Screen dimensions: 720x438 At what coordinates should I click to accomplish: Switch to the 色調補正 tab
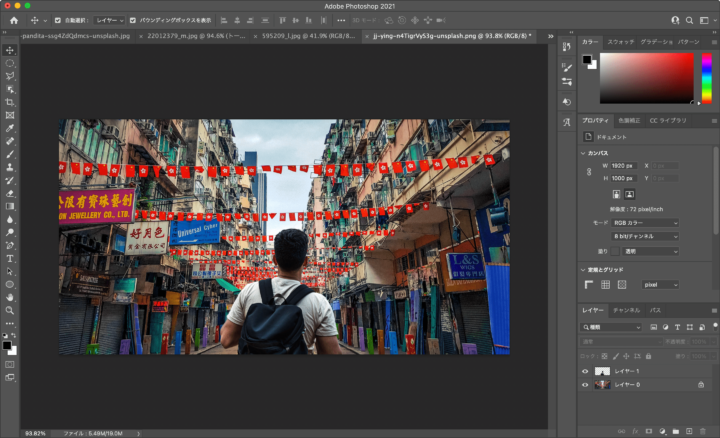[x=629, y=120]
